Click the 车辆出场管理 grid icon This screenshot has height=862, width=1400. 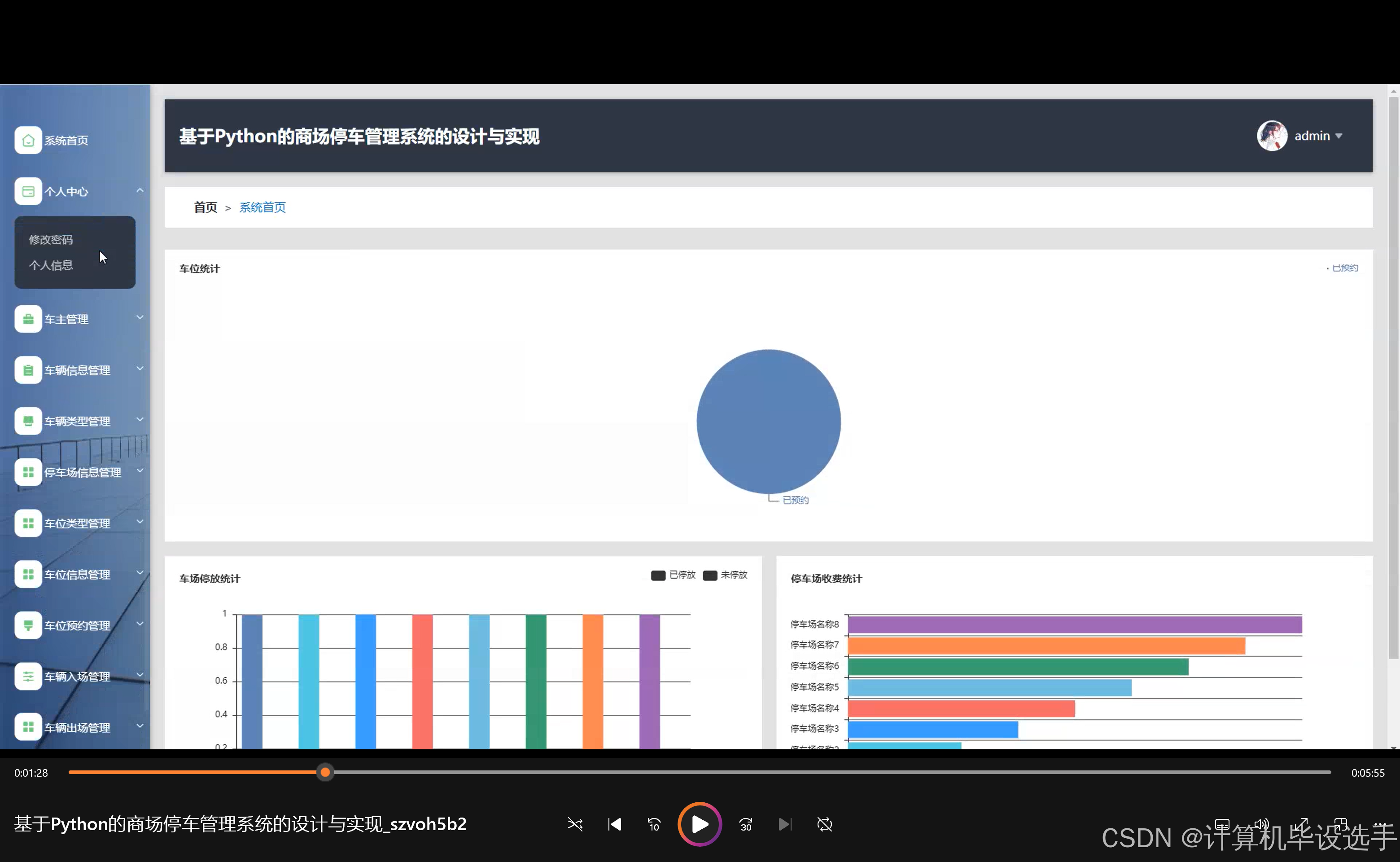click(28, 727)
